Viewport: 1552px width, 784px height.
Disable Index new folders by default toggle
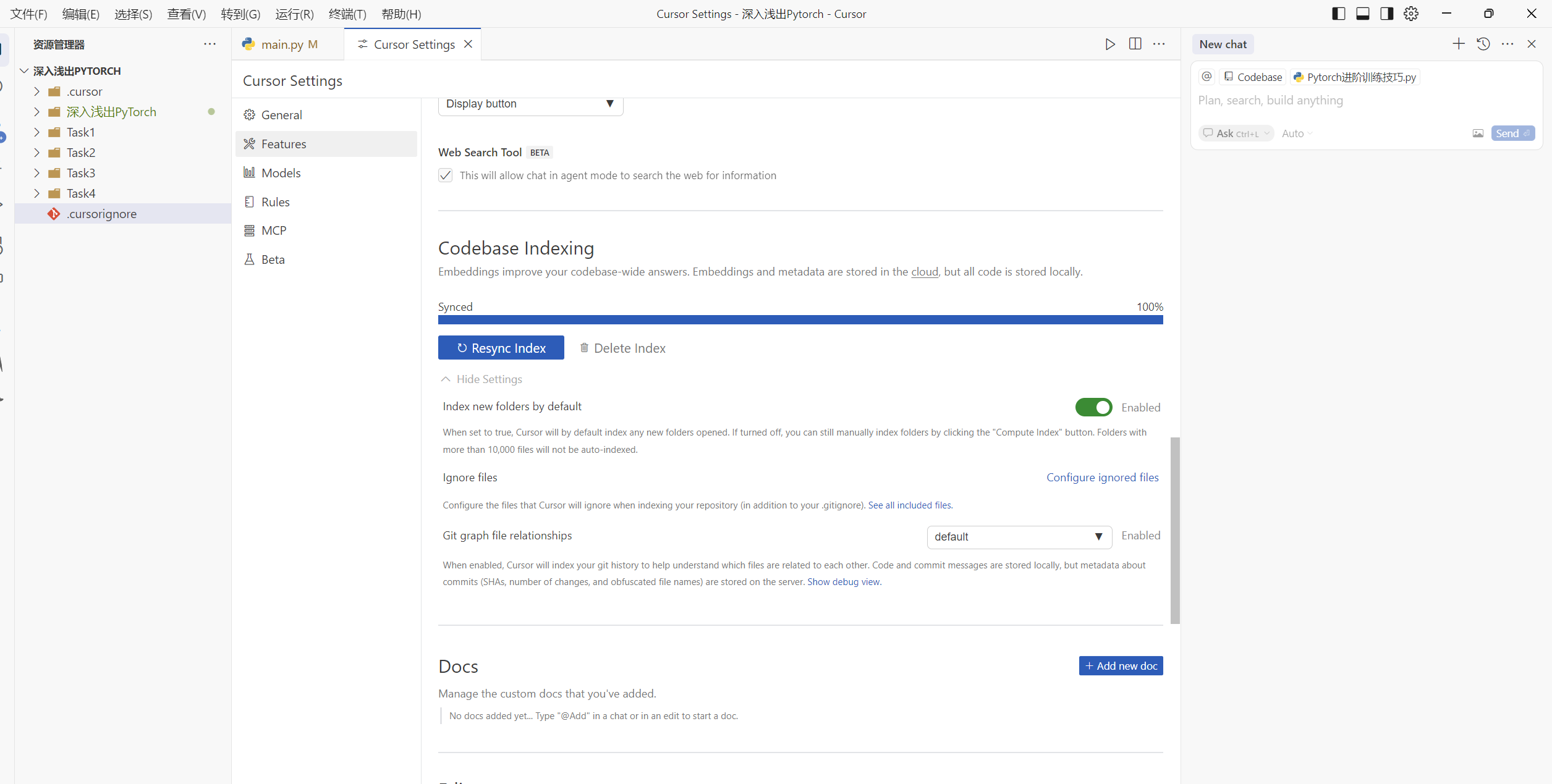pos(1093,407)
